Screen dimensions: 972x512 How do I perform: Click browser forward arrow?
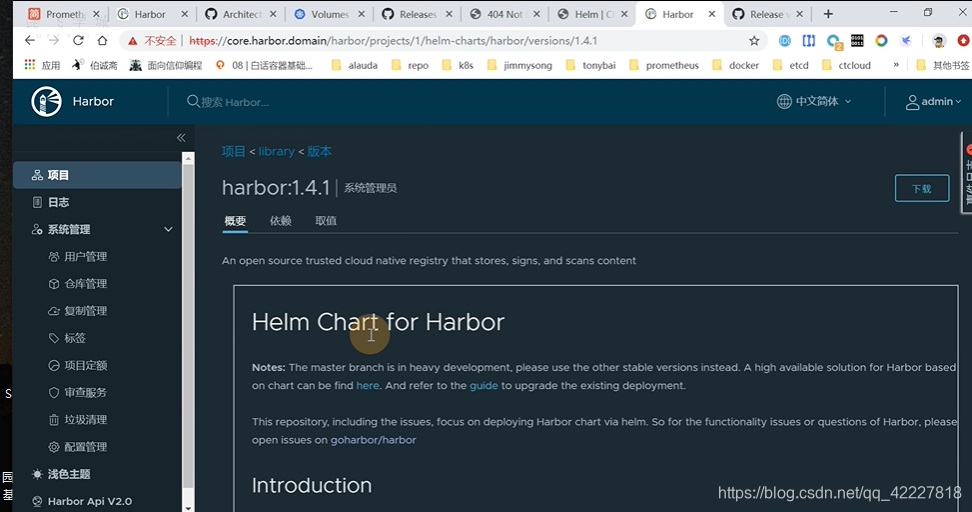coord(54,41)
